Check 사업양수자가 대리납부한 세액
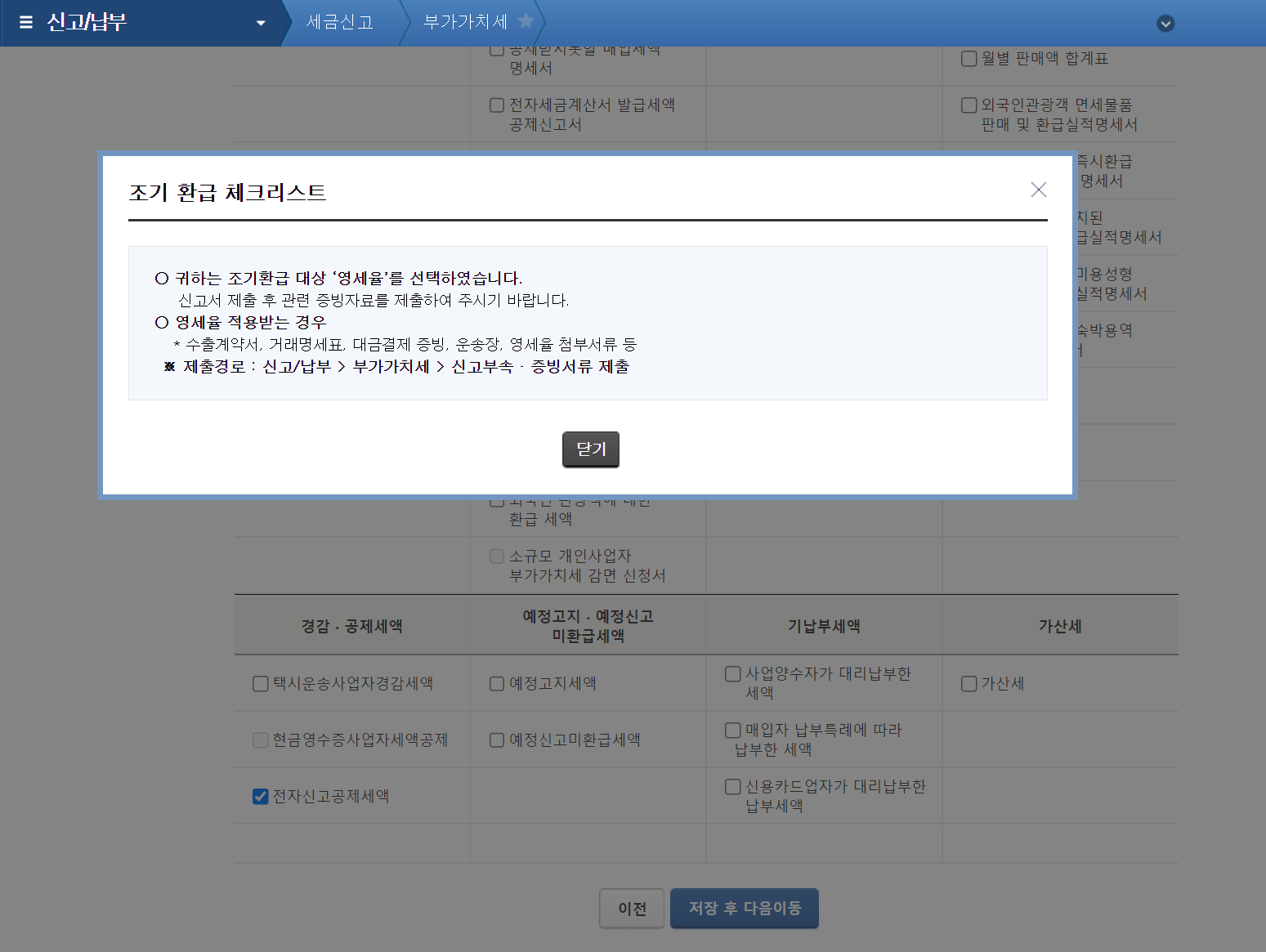The width and height of the screenshot is (1266, 952). click(x=733, y=674)
